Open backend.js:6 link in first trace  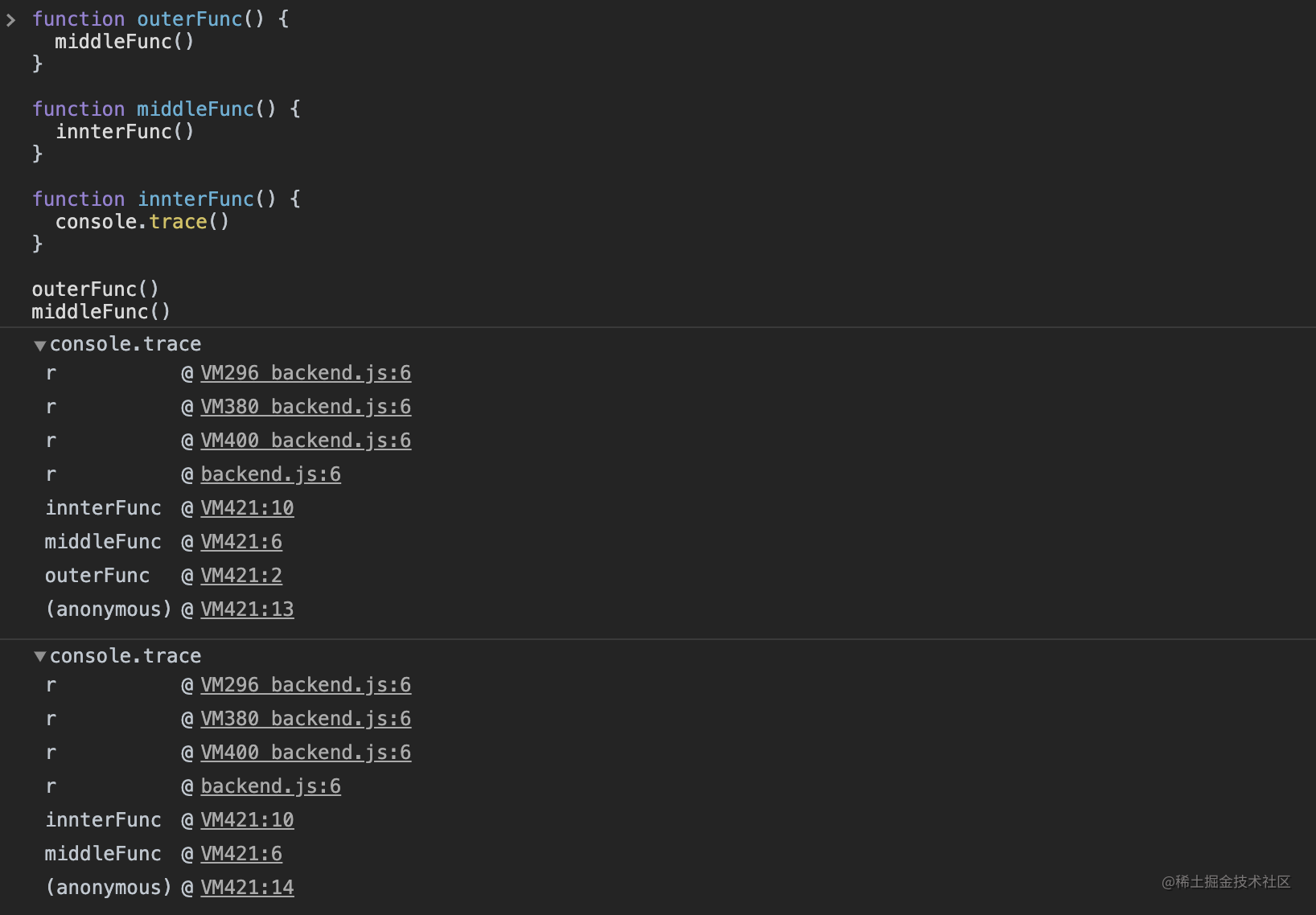(270, 474)
